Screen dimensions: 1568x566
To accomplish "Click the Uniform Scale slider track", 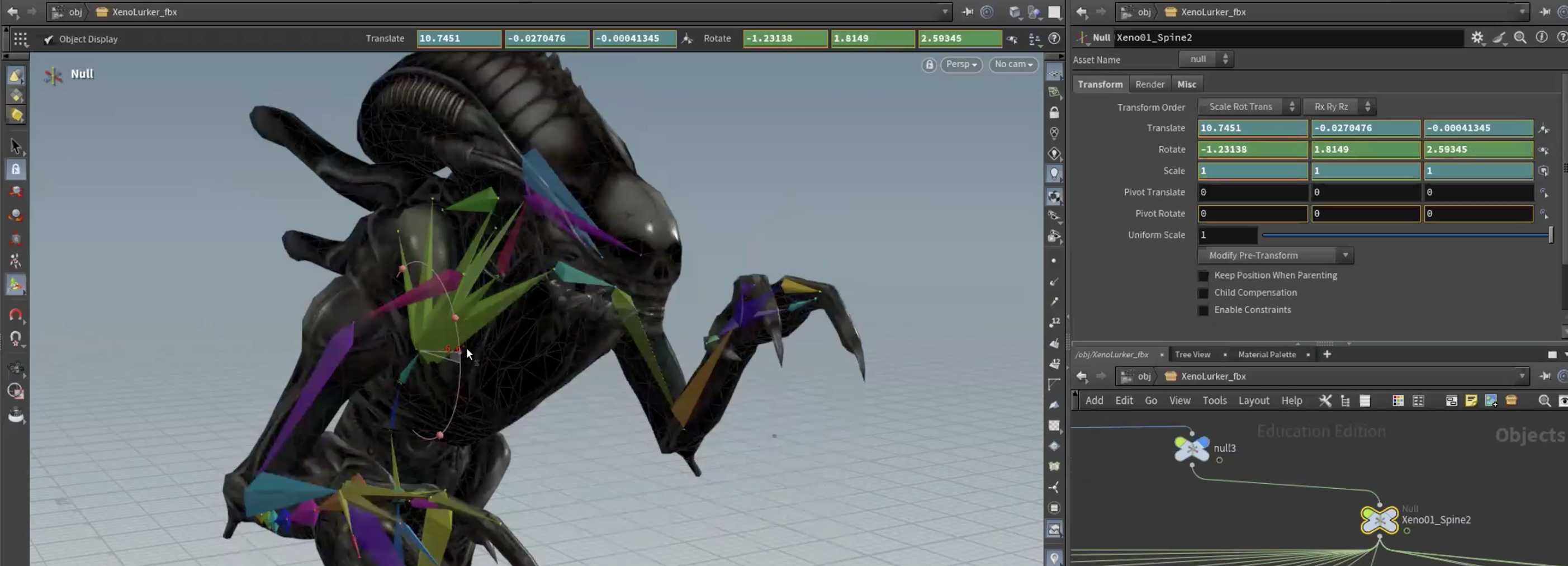I will click(x=1406, y=235).
